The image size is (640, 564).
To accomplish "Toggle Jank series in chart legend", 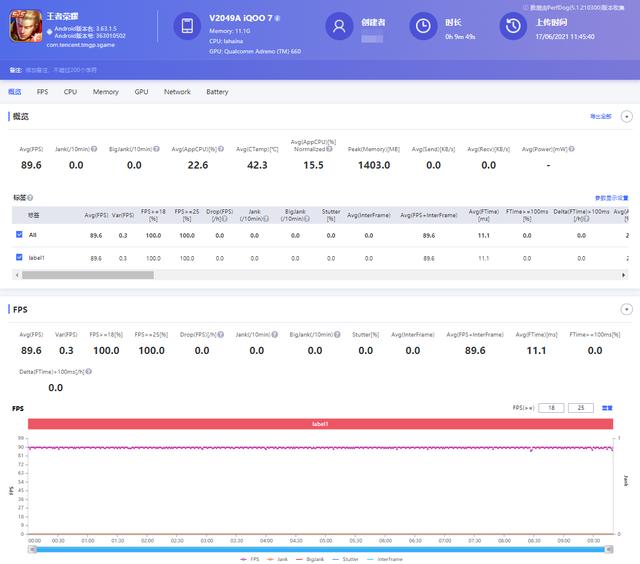I will (277, 559).
